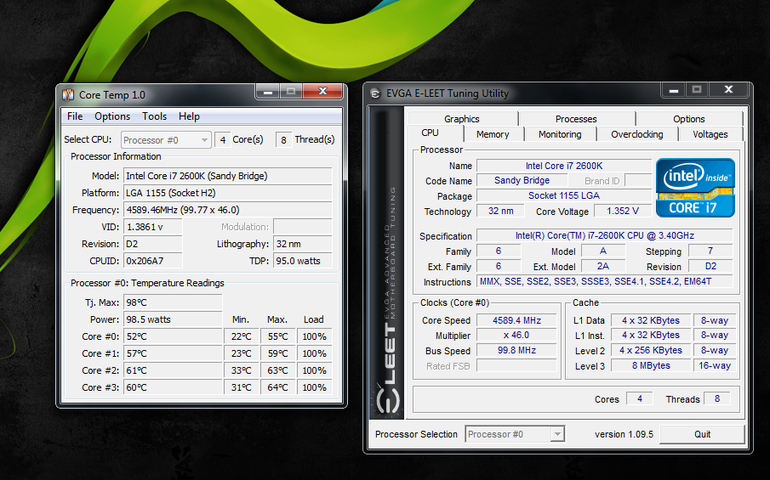Expand the Processor Selection dropdown in E-LEET

514,434
